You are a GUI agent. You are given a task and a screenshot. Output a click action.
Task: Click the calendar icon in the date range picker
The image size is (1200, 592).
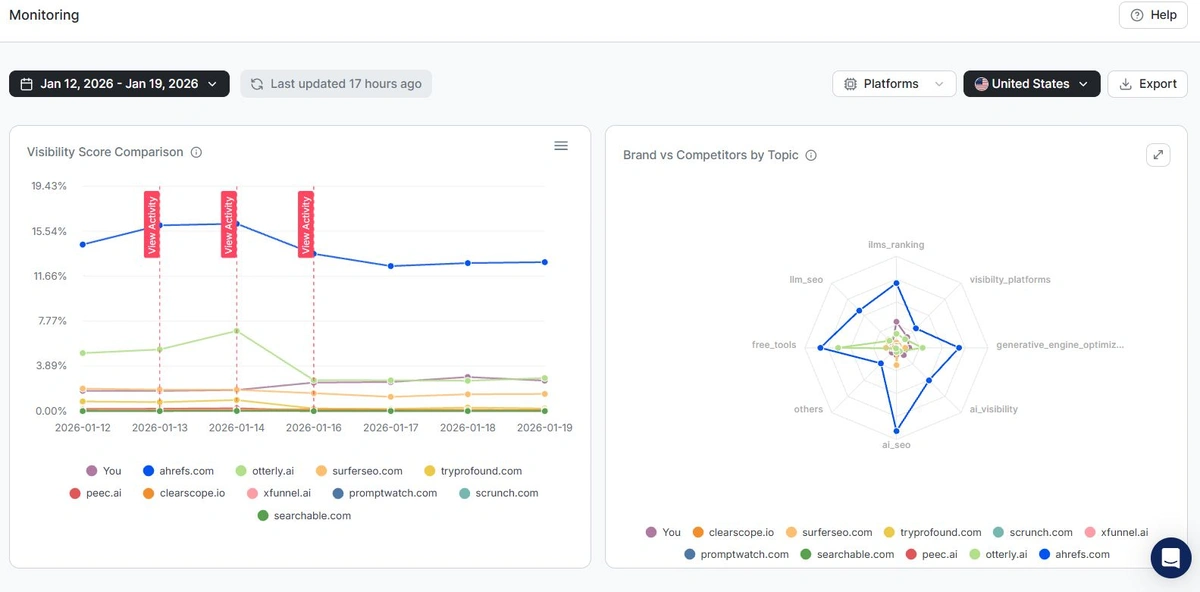[x=26, y=83]
